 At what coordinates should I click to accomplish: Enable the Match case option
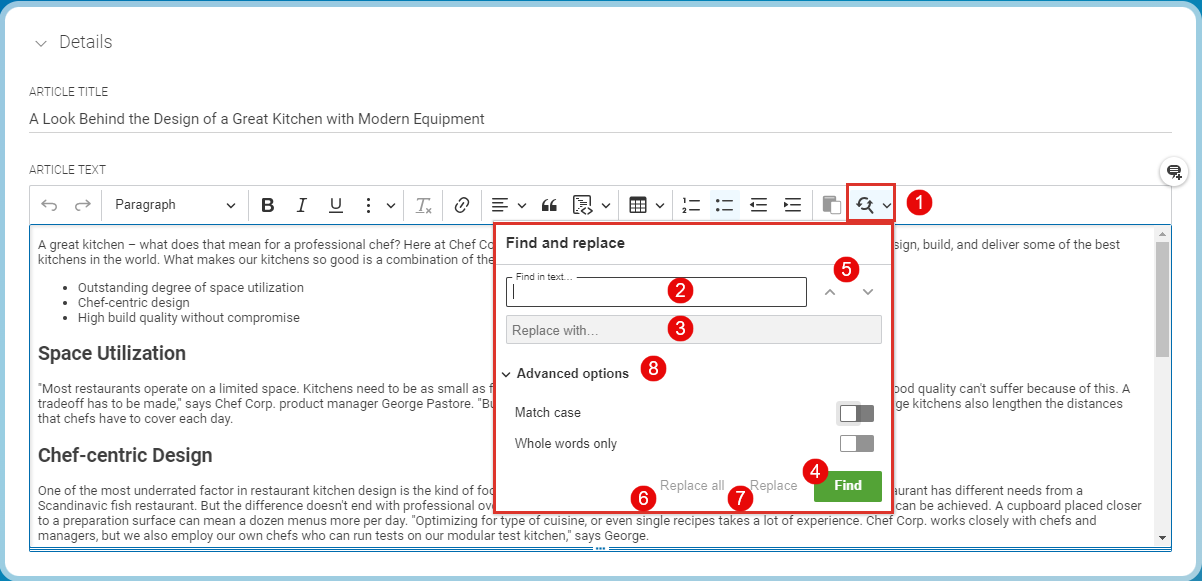pos(855,412)
